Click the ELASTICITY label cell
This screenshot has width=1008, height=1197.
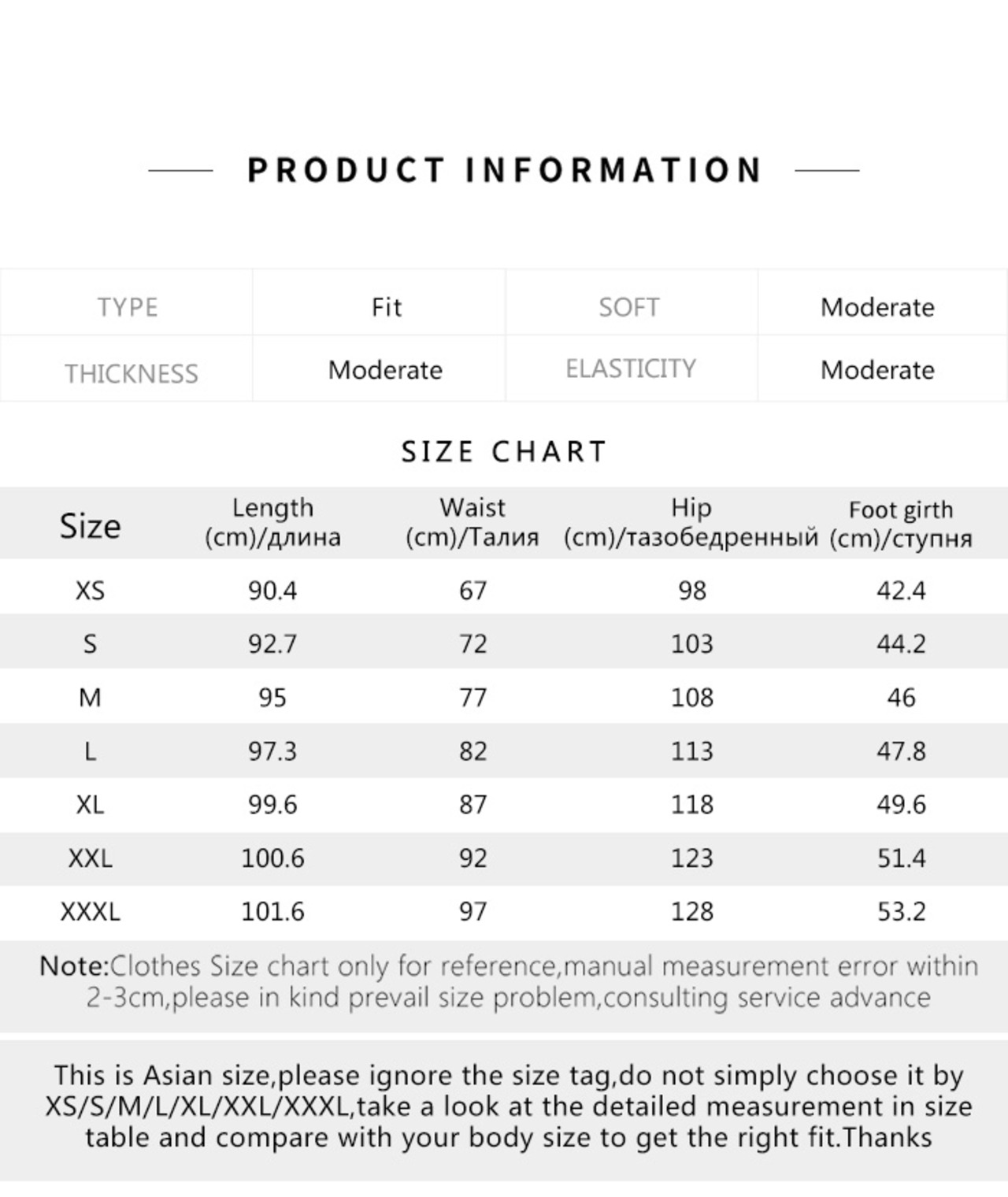[631, 369]
